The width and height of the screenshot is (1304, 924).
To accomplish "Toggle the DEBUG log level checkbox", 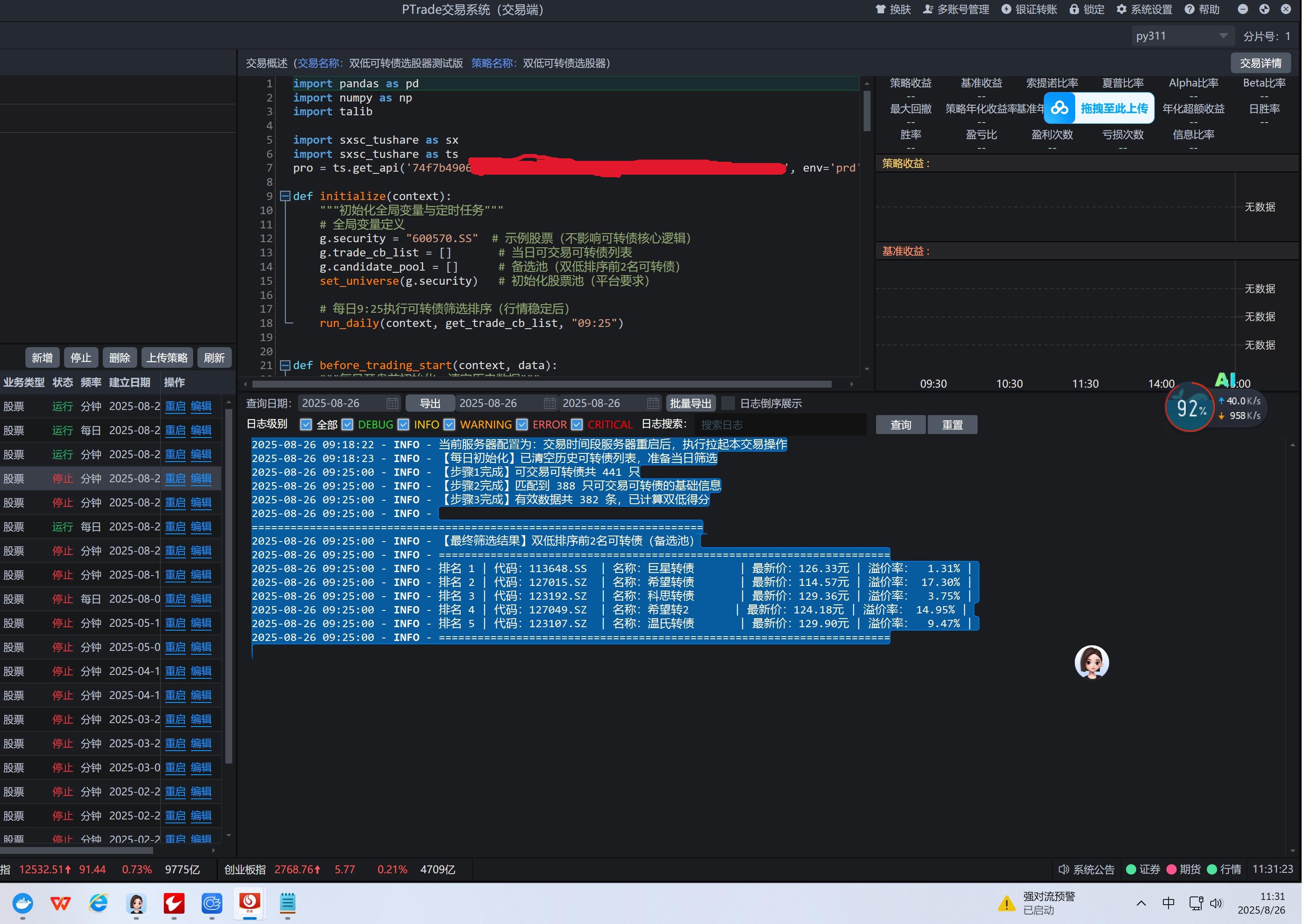I will point(348,425).
